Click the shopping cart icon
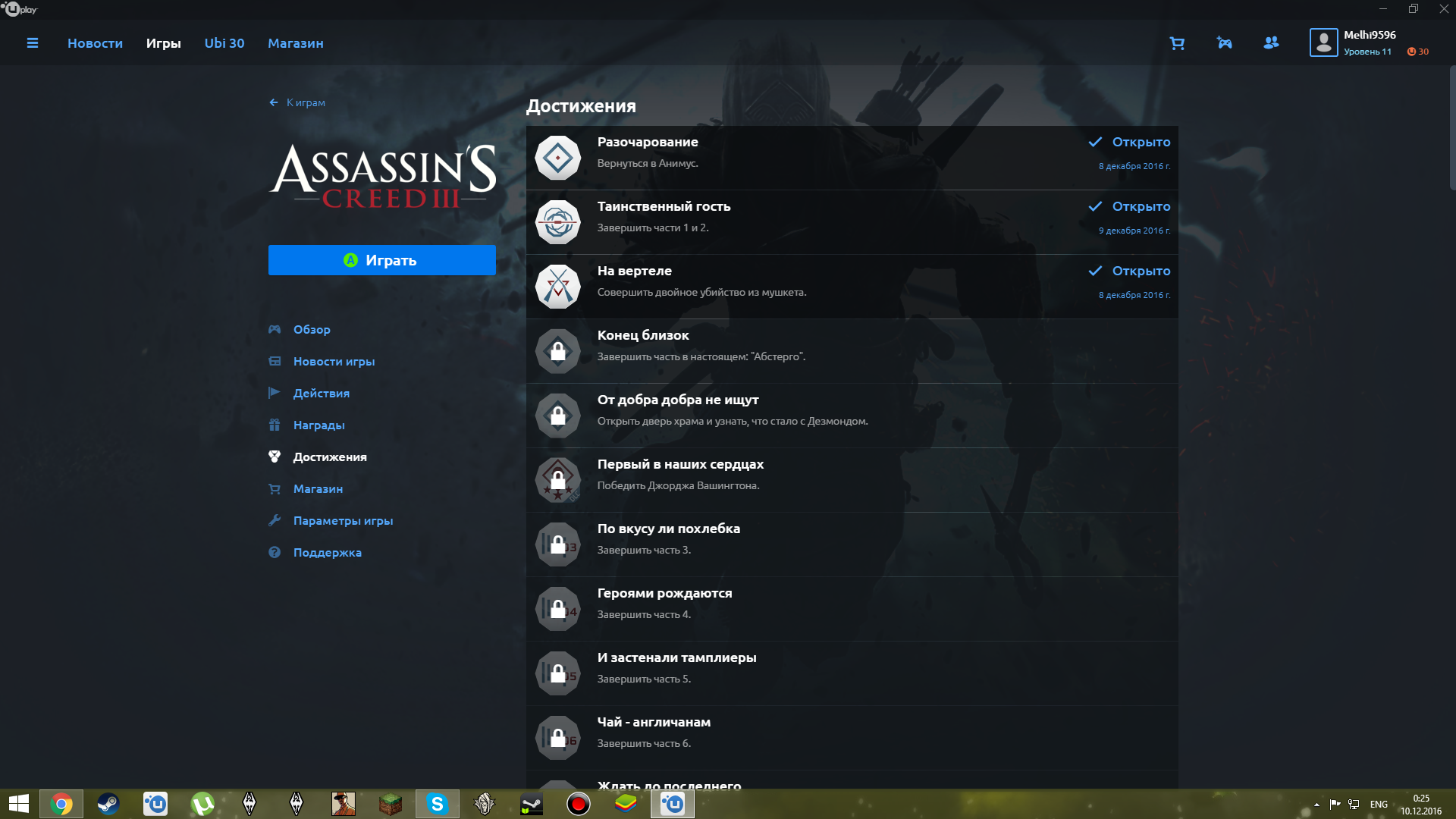Image resolution: width=1456 pixels, height=819 pixels. point(1177,43)
